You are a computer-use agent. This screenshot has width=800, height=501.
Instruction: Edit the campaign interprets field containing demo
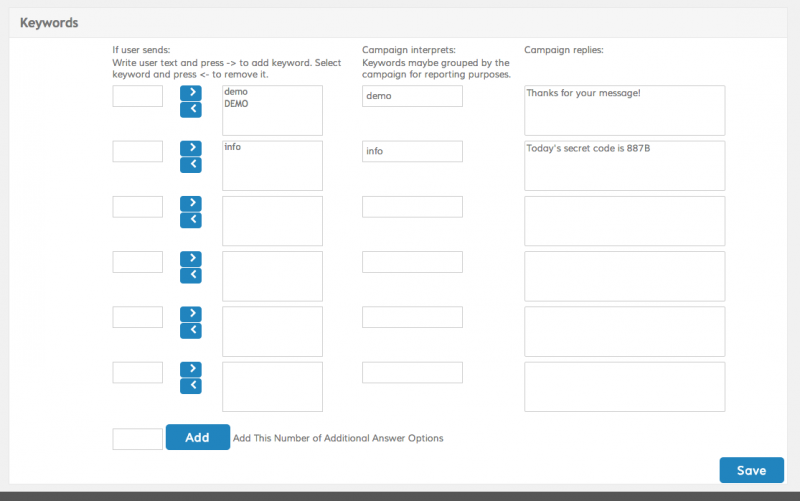point(412,96)
